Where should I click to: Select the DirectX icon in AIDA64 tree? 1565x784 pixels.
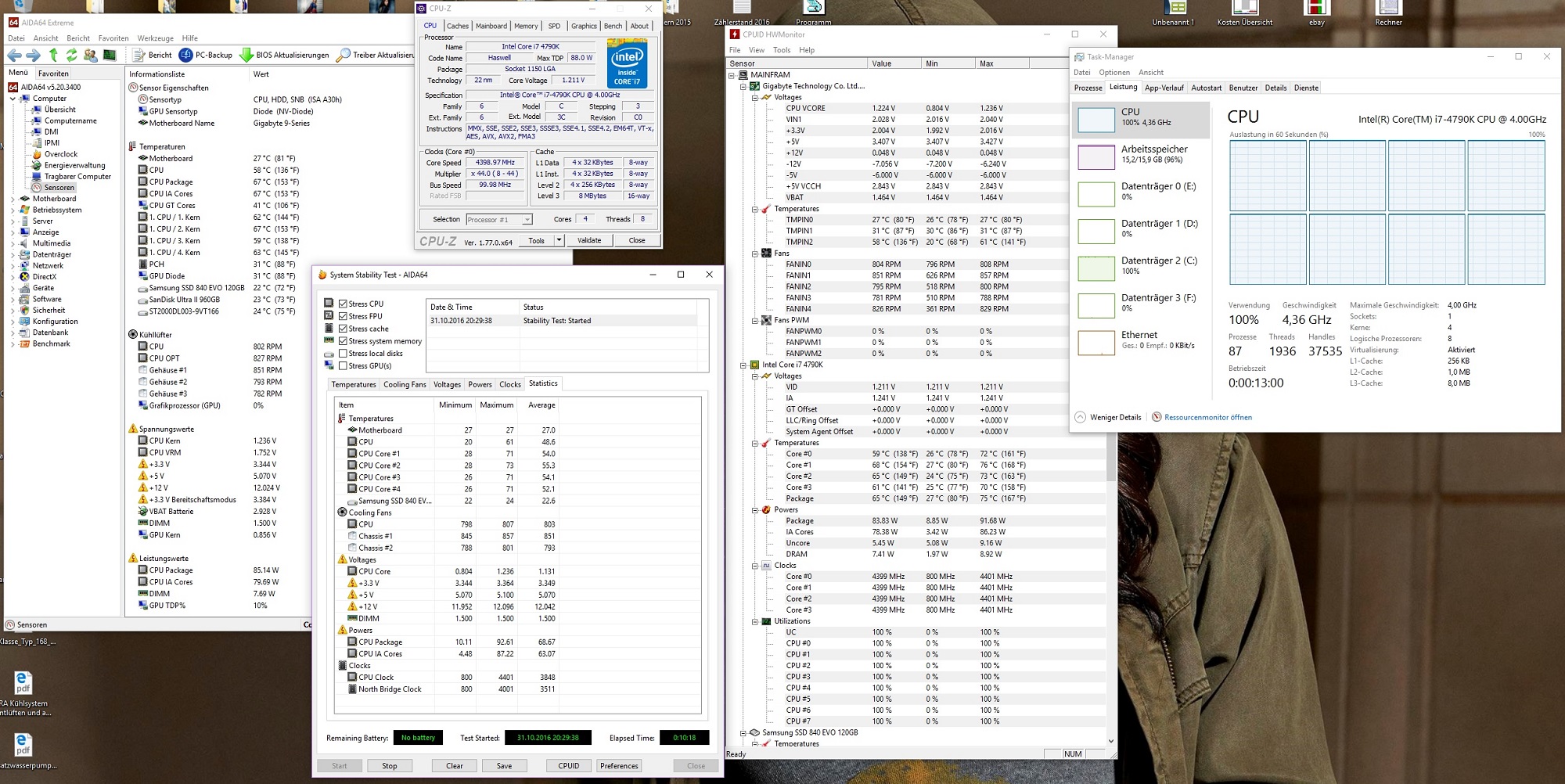click(24, 277)
